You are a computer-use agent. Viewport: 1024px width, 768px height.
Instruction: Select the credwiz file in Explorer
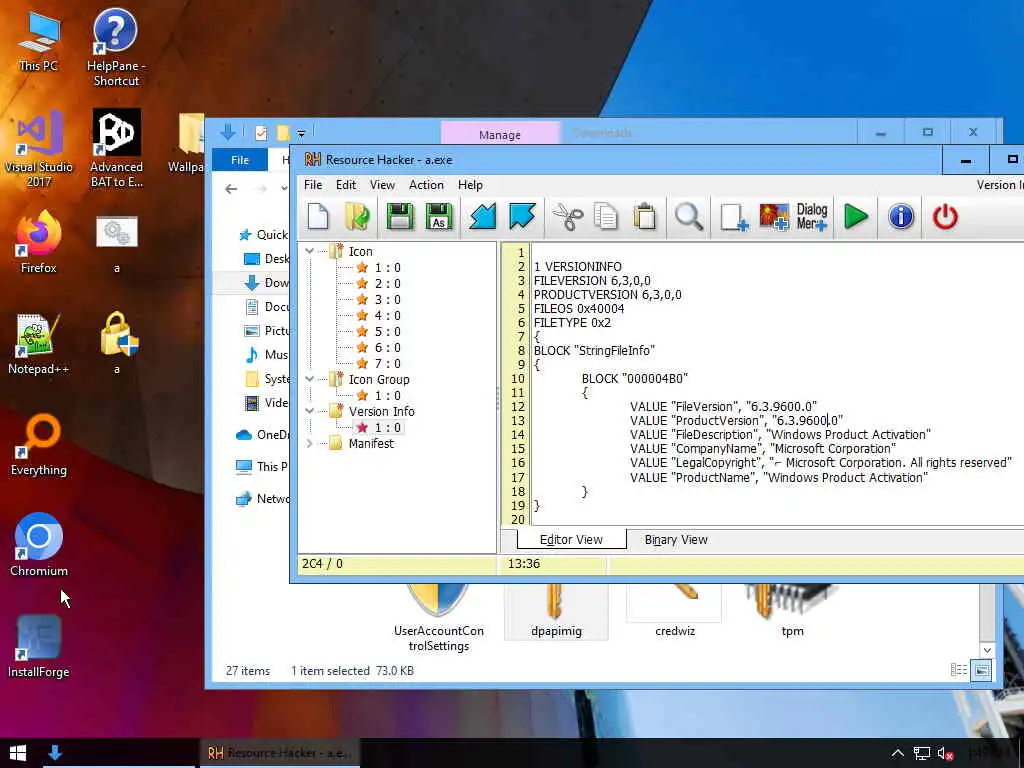point(675,611)
